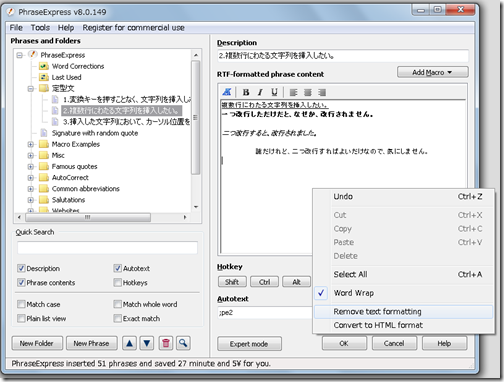The width and height of the screenshot is (504, 382).
Task: Click the Autotext field containing ;pe2
Action: coord(265,313)
